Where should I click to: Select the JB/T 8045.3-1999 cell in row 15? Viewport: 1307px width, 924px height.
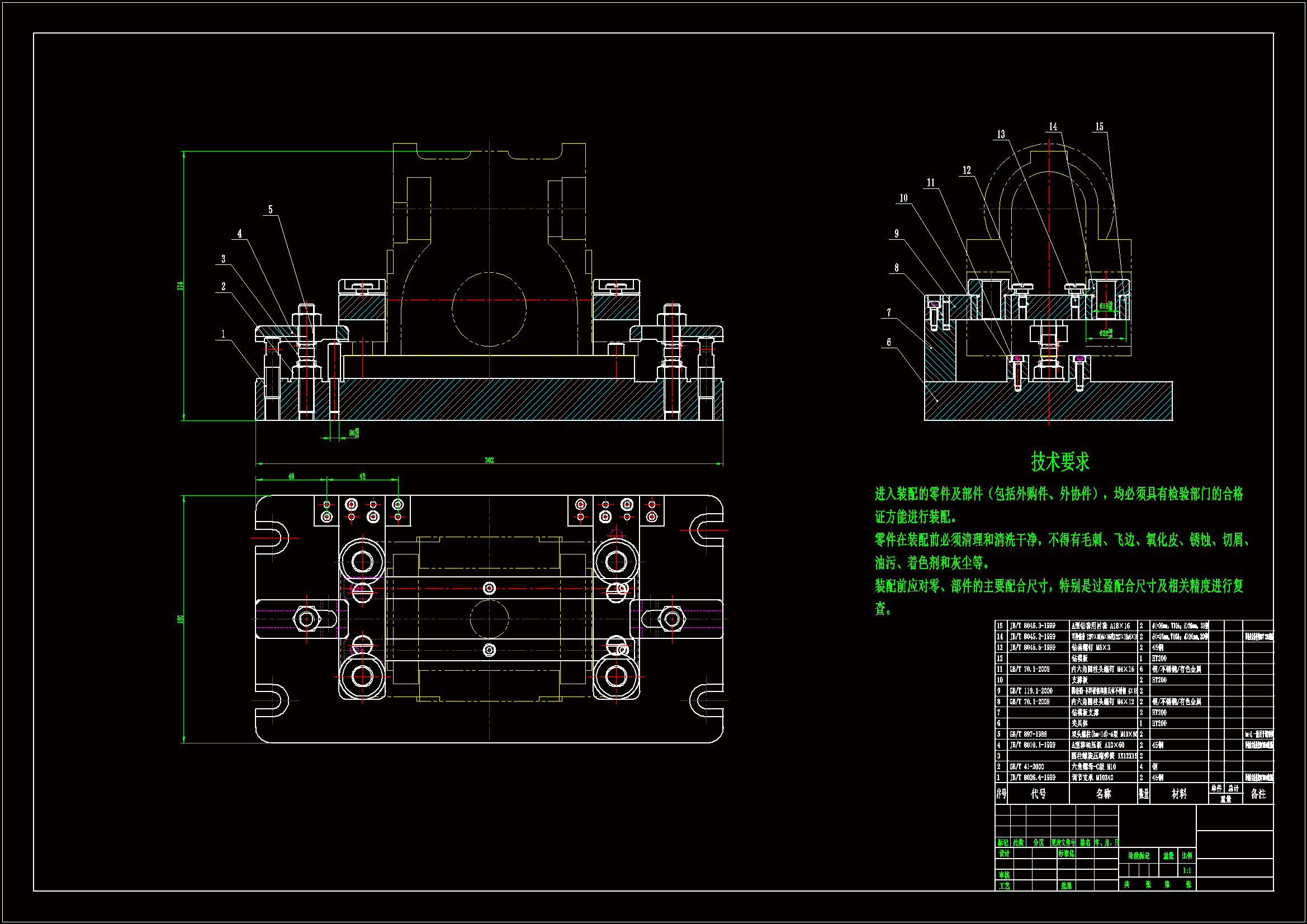[x=1033, y=626]
